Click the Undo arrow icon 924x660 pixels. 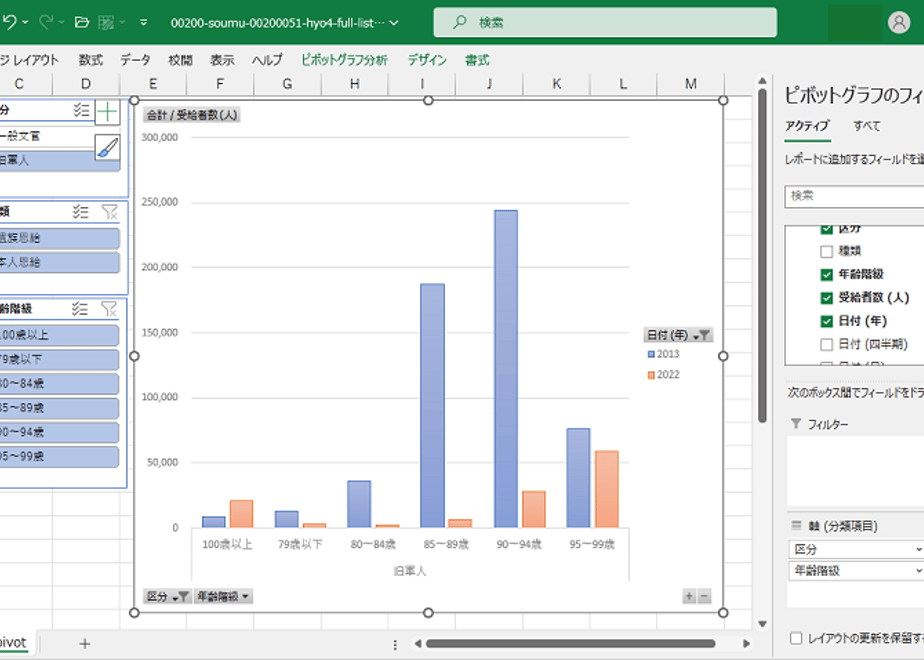click(9, 23)
